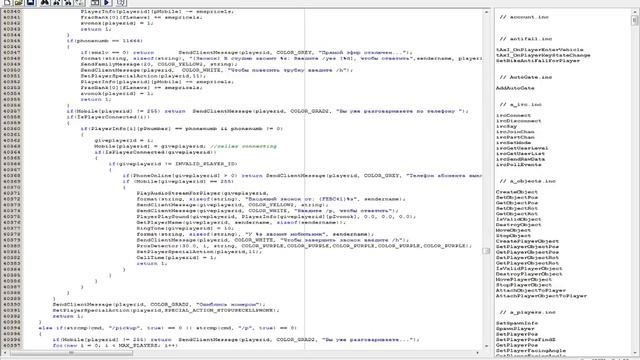The height and width of the screenshot is (360, 640).
Task: Select ircSay in the function list
Action: (x=506, y=126)
